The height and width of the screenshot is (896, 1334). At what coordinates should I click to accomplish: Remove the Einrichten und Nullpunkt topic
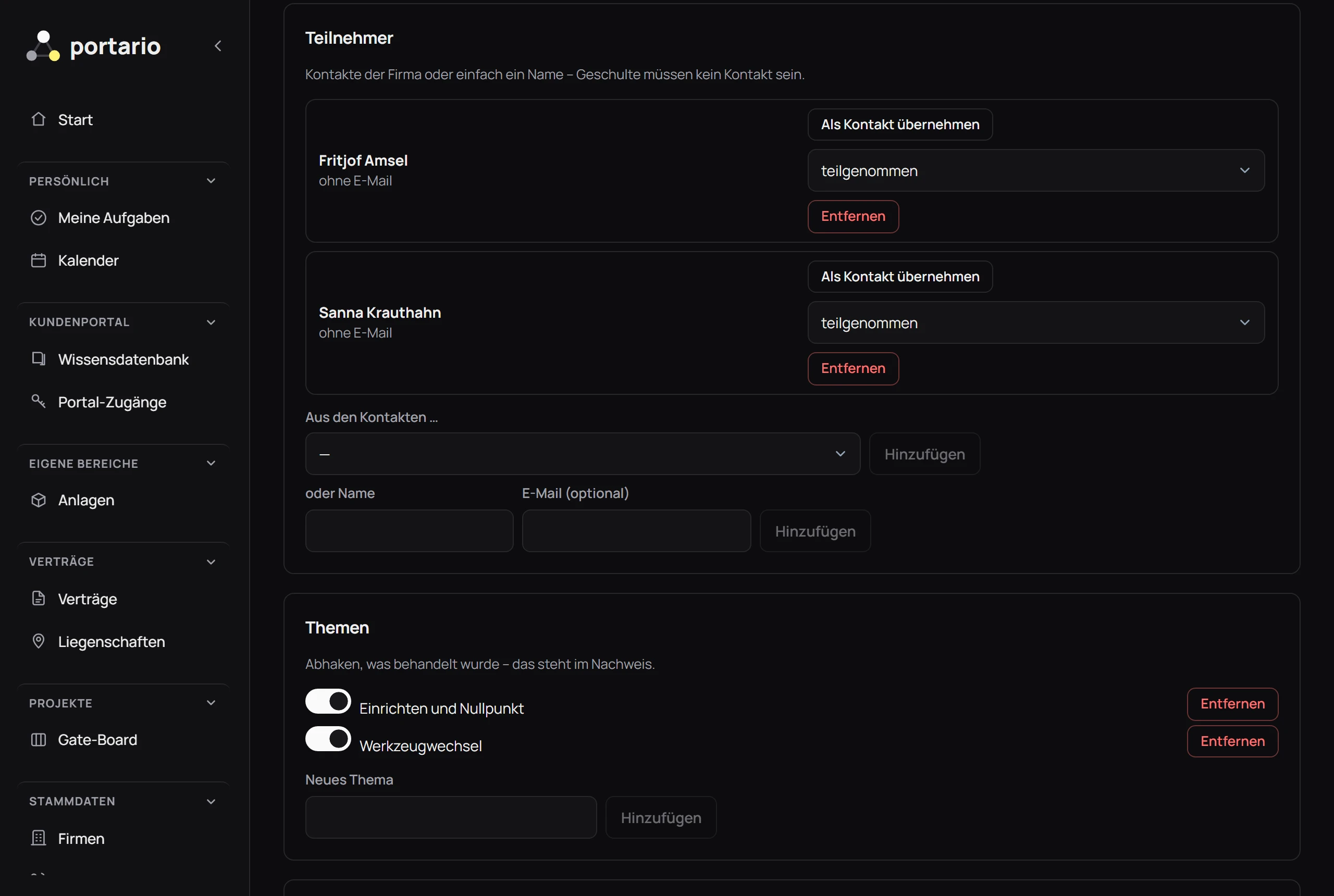tap(1232, 703)
